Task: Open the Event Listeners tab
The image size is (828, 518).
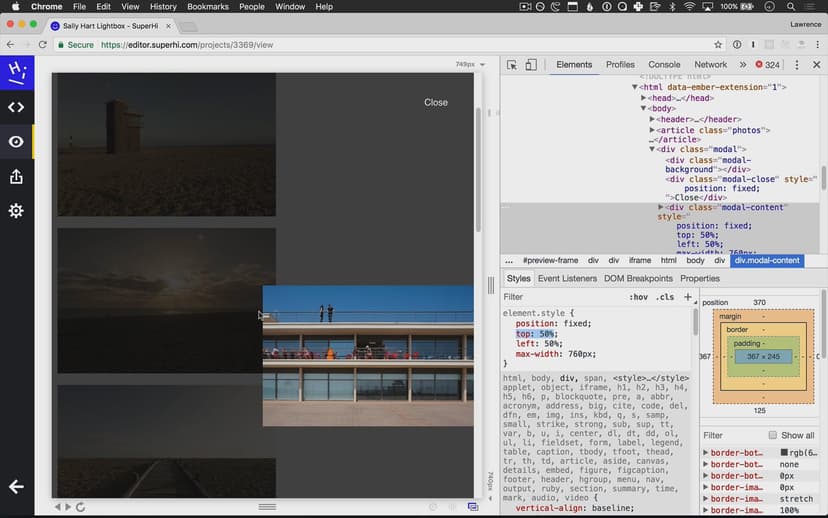Action: (566, 279)
